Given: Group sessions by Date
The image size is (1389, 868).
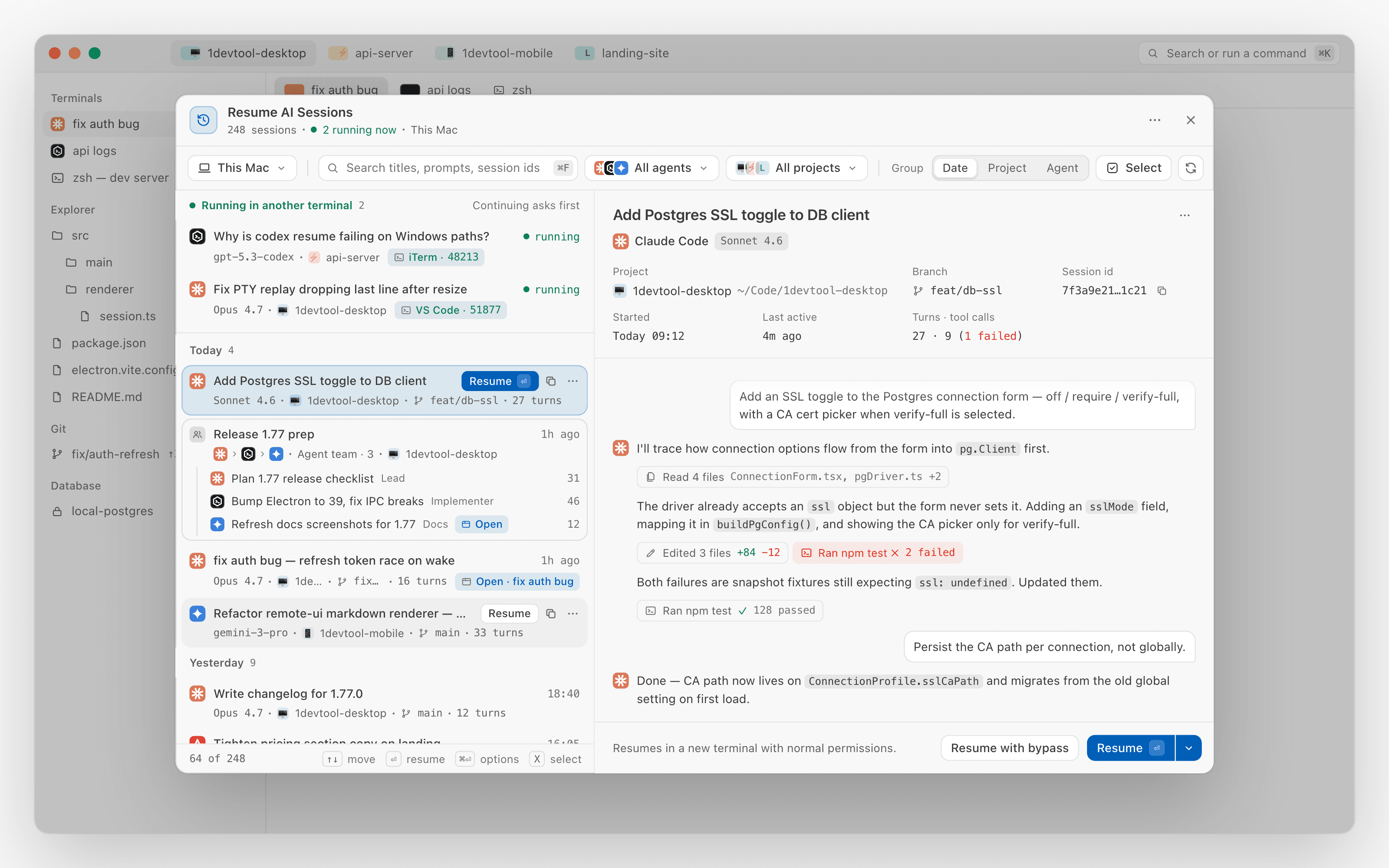Looking at the screenshot, I should point(955,168).
